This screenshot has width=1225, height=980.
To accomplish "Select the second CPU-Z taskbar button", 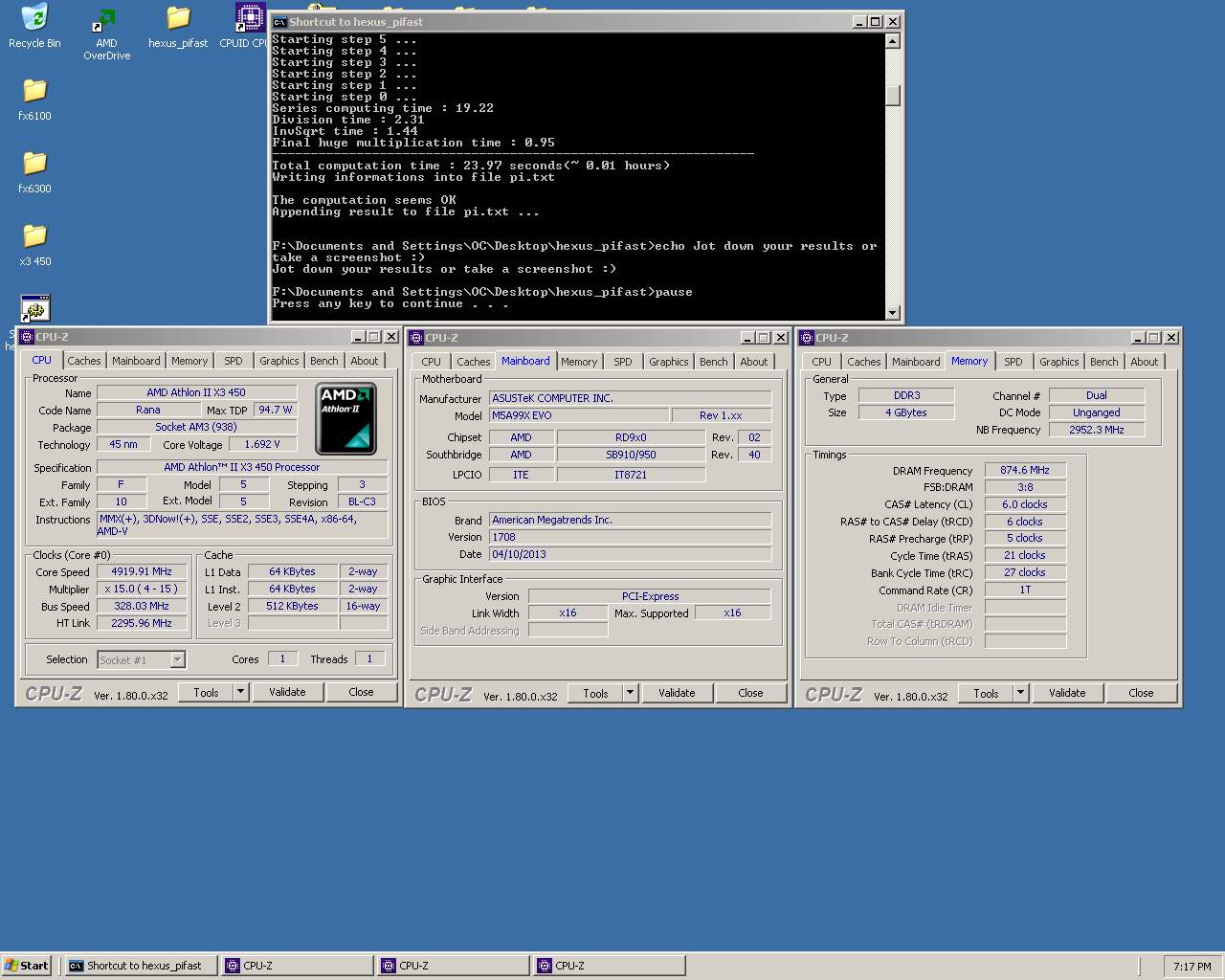I will coord(453,966).
